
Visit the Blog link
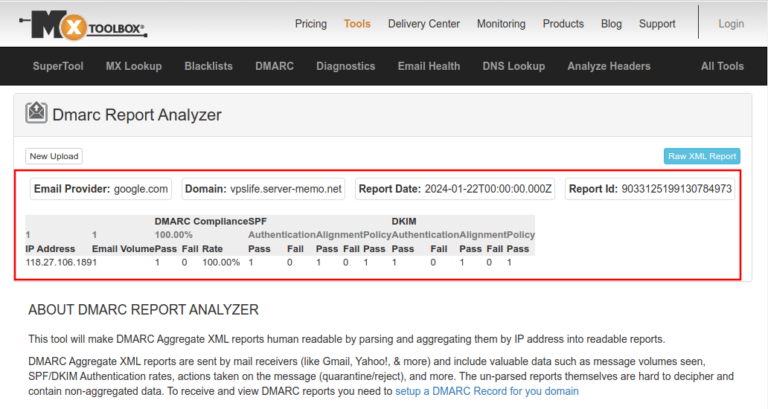pos(611,24)
